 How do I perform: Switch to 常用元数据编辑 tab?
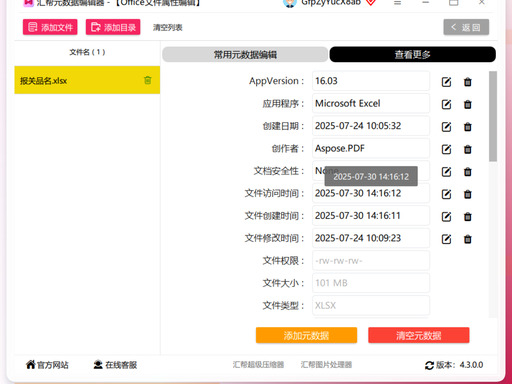(x=245, y=54)
